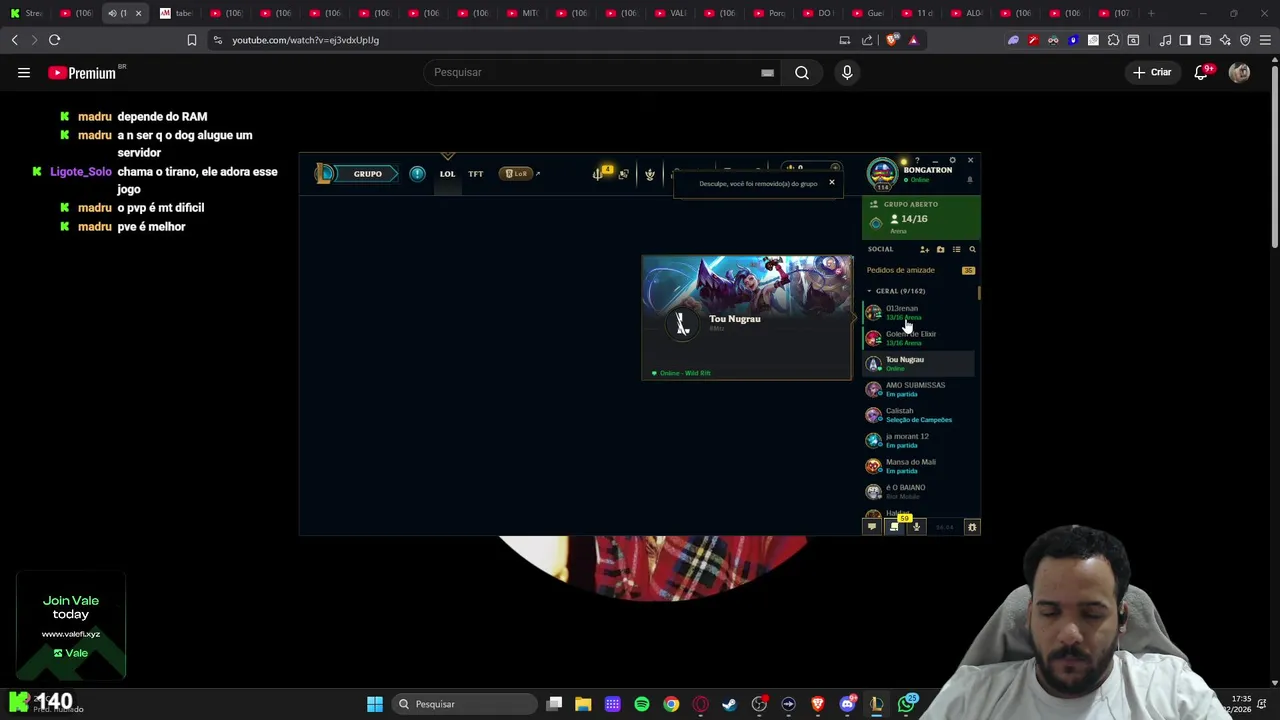Click the Criar button on YouTube
The width and height of the screenshot is (1280, 720).
click(1152, 72)
